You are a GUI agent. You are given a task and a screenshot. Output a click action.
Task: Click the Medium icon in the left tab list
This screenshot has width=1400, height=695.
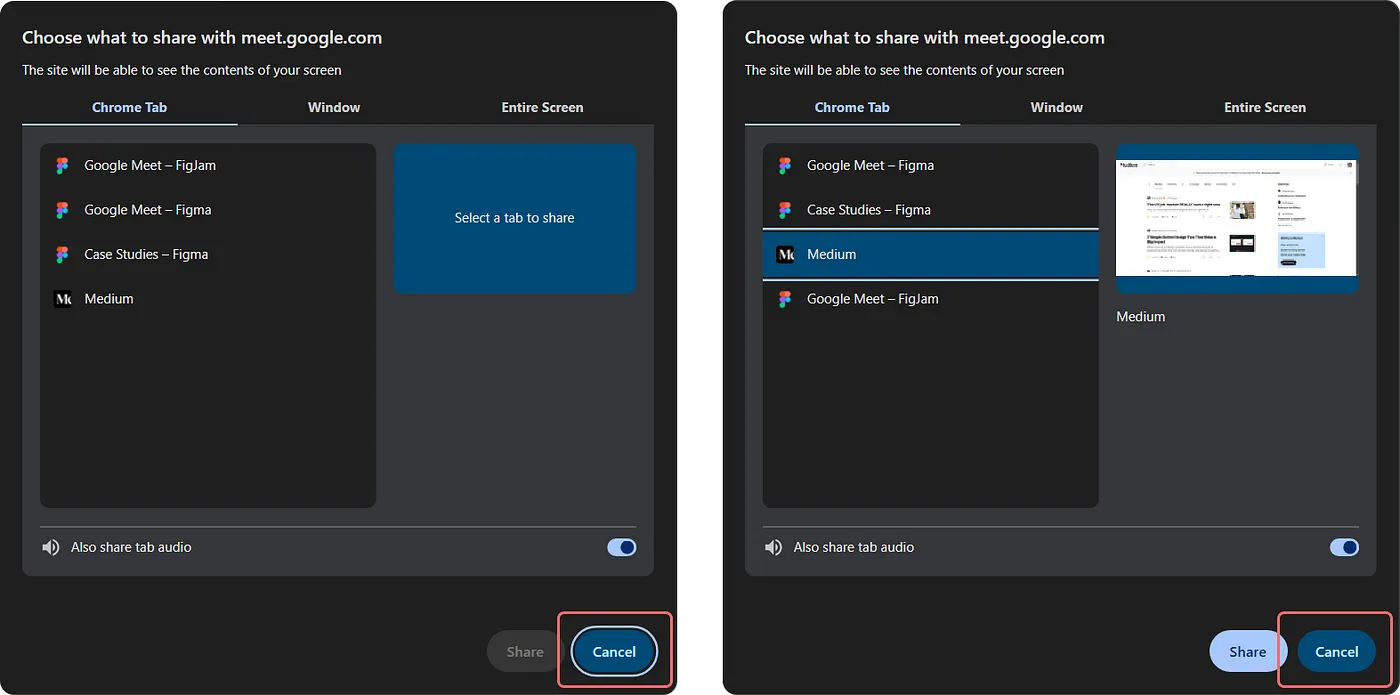(60, 298)
